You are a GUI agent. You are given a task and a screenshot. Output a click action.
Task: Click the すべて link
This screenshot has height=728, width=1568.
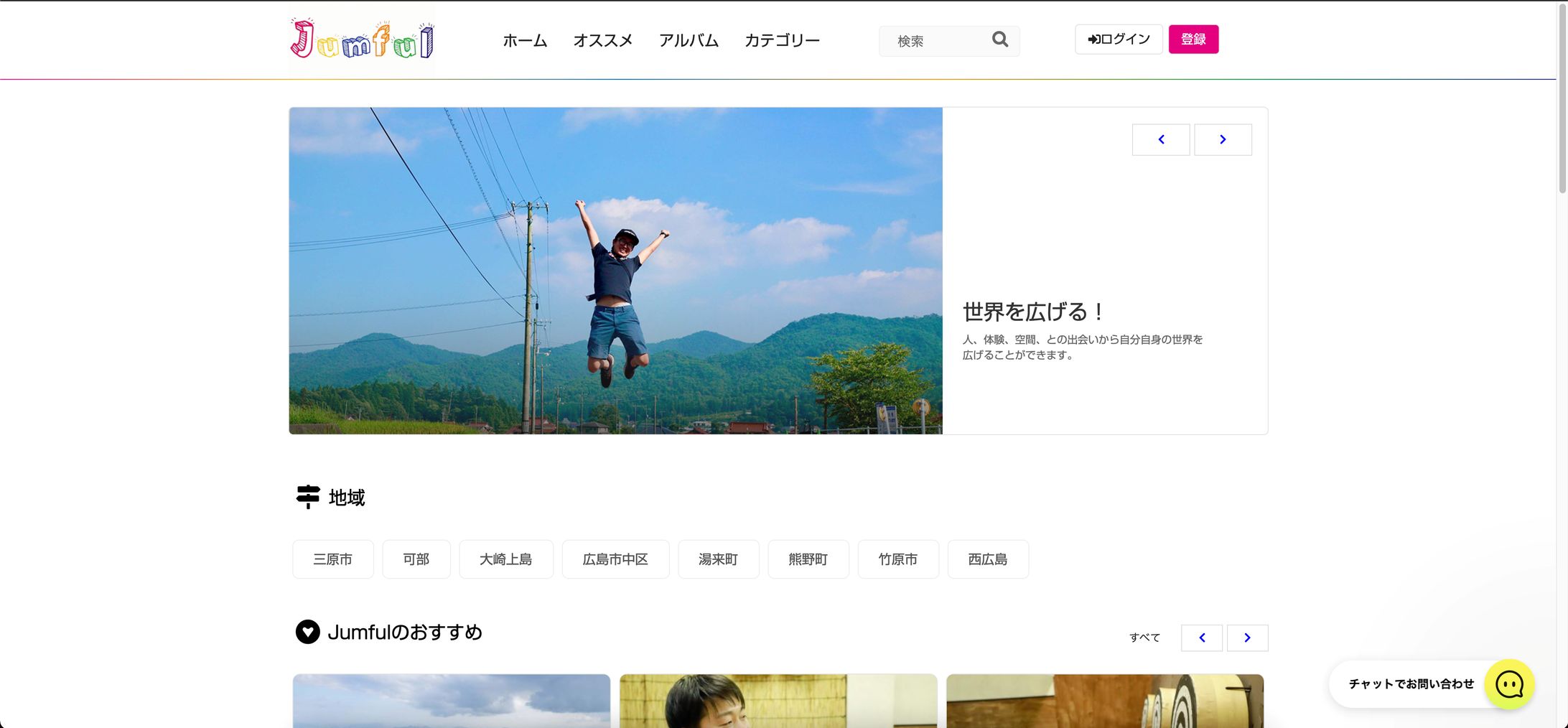coord(1144,638)
